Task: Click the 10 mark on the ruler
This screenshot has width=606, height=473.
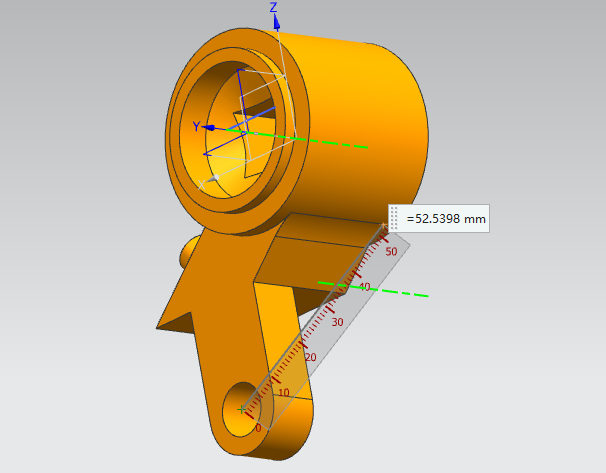Action: click(284, 393)
